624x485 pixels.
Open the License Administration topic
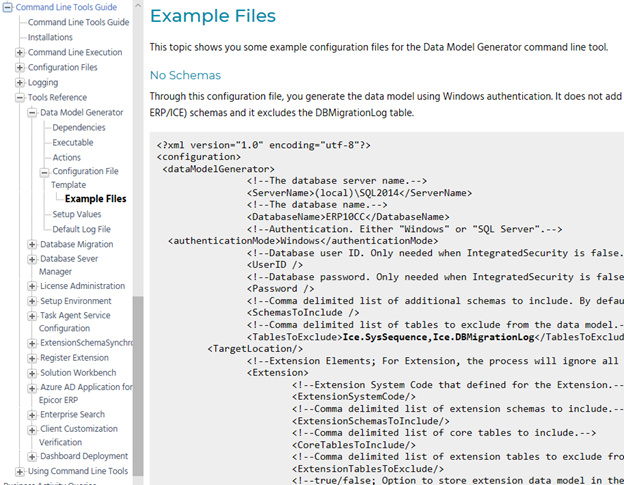coord(82,286)
